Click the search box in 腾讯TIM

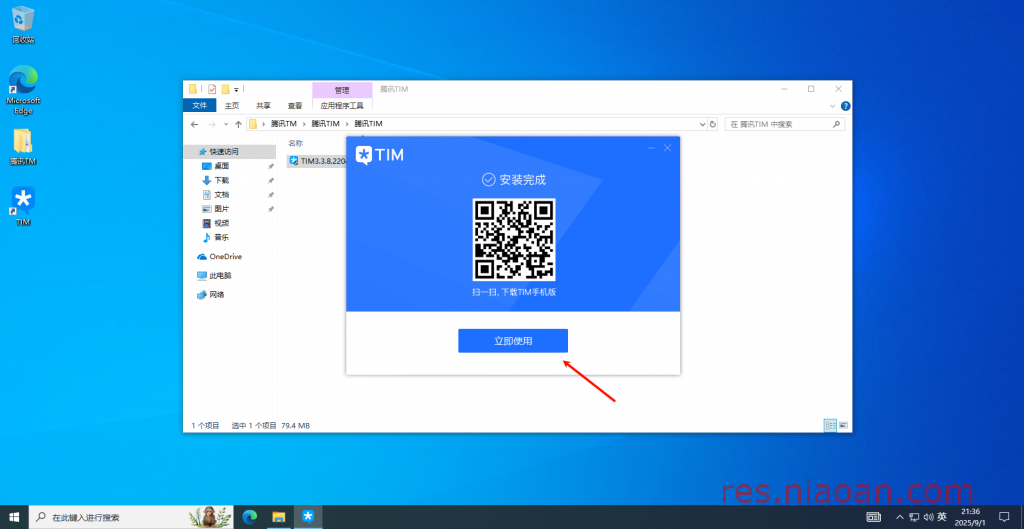point(784,124)
